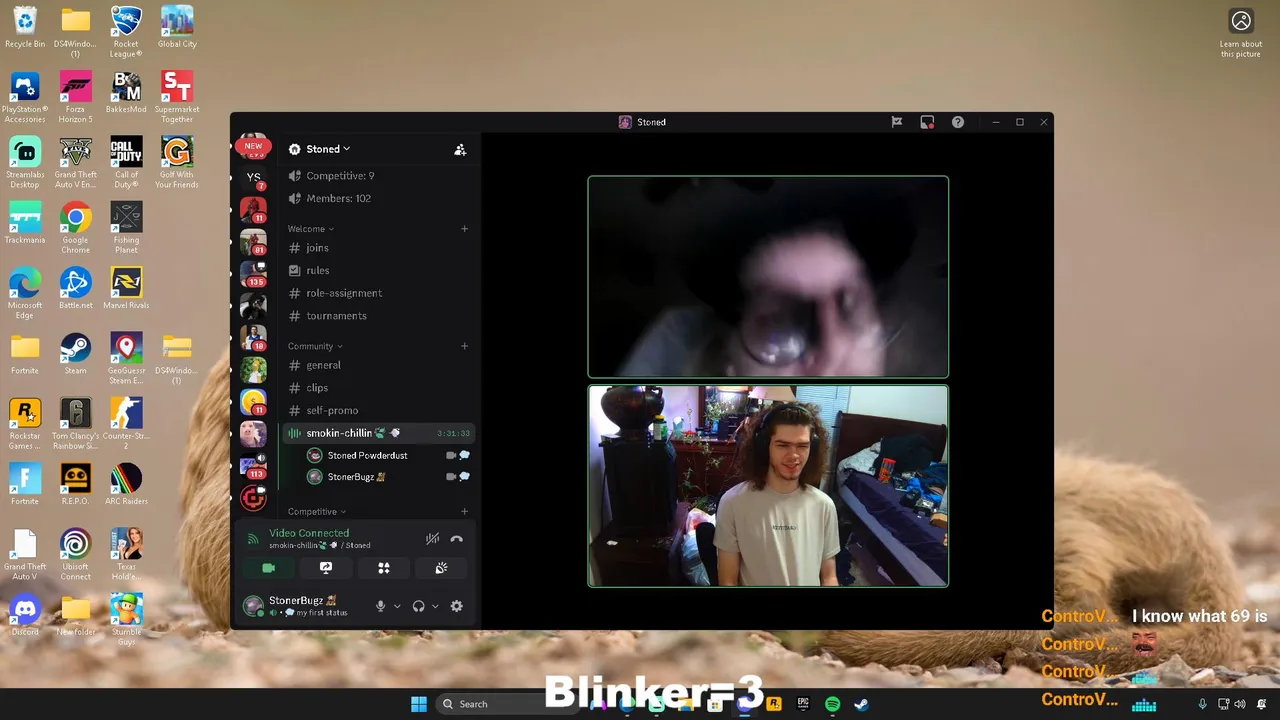
Task: Open Learn about this picture
Action: click(x=1241, y=33)
